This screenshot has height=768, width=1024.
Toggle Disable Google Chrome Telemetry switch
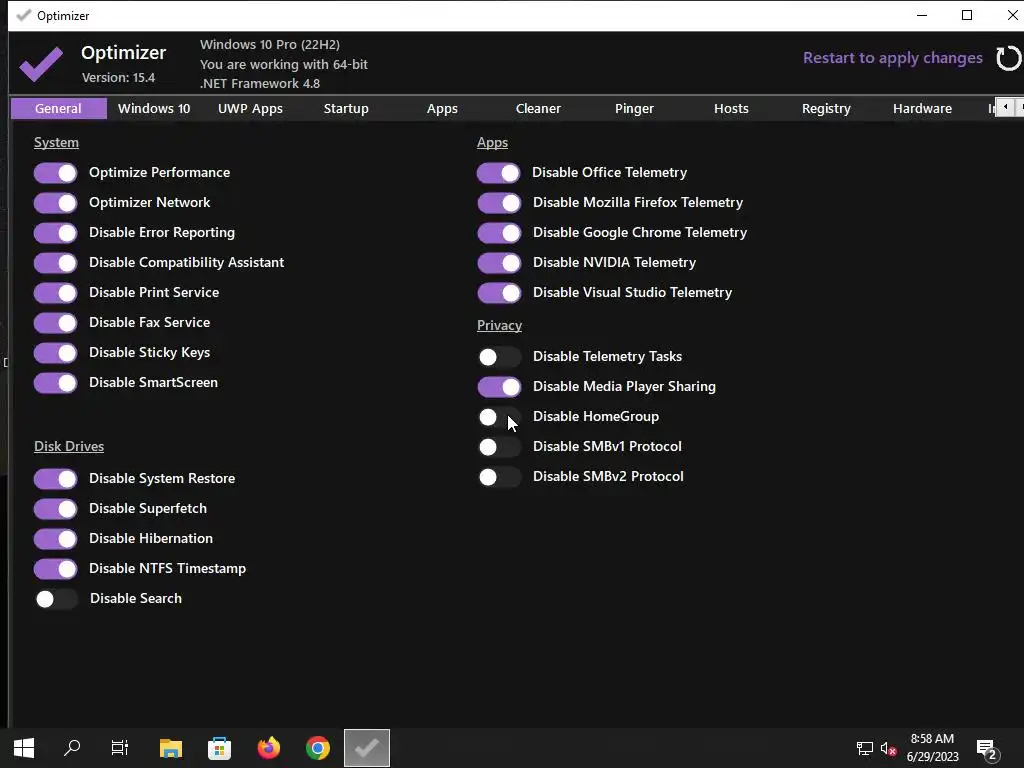[499, 233]
